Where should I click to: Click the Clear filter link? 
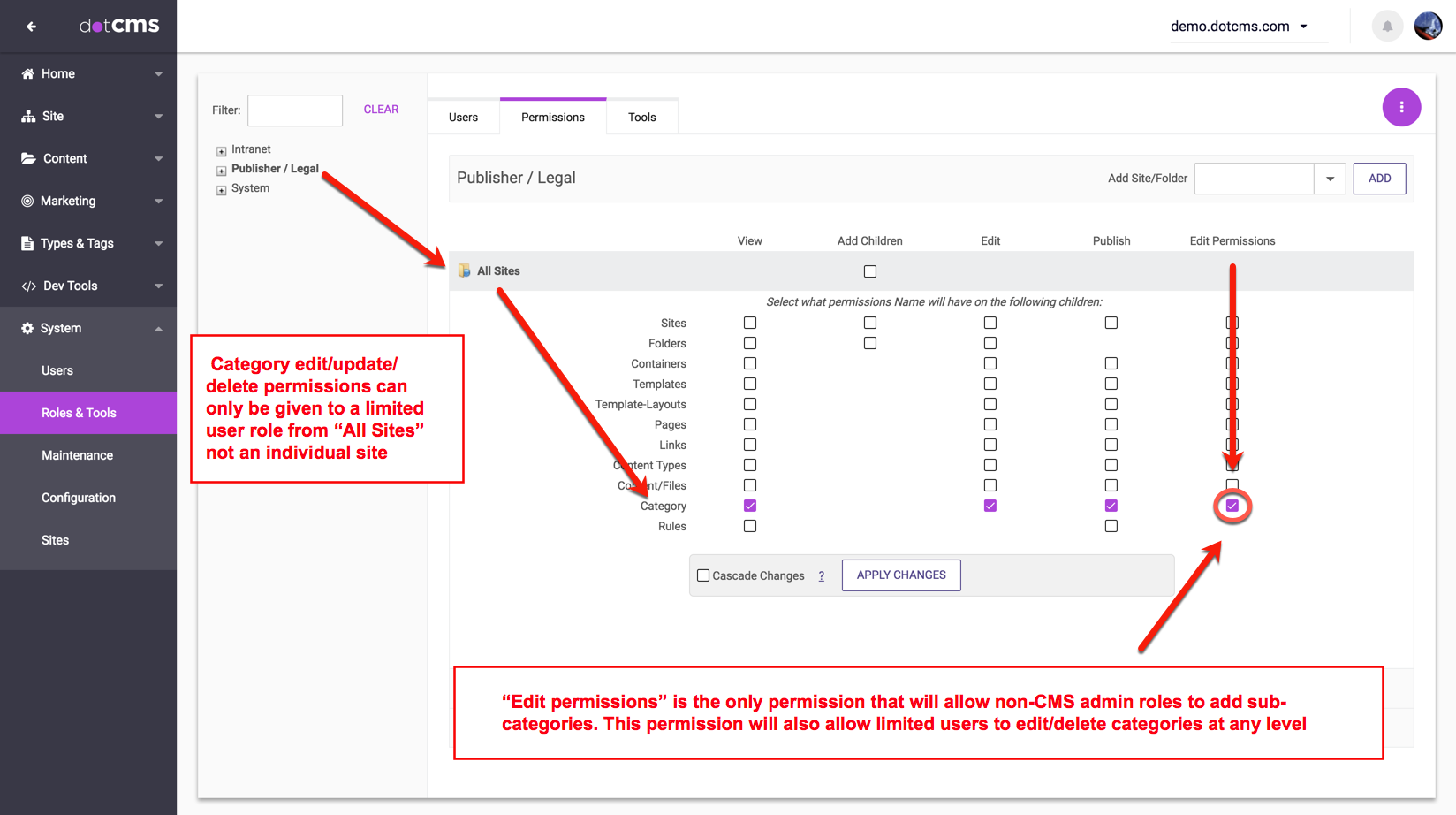tap(381, 110)
